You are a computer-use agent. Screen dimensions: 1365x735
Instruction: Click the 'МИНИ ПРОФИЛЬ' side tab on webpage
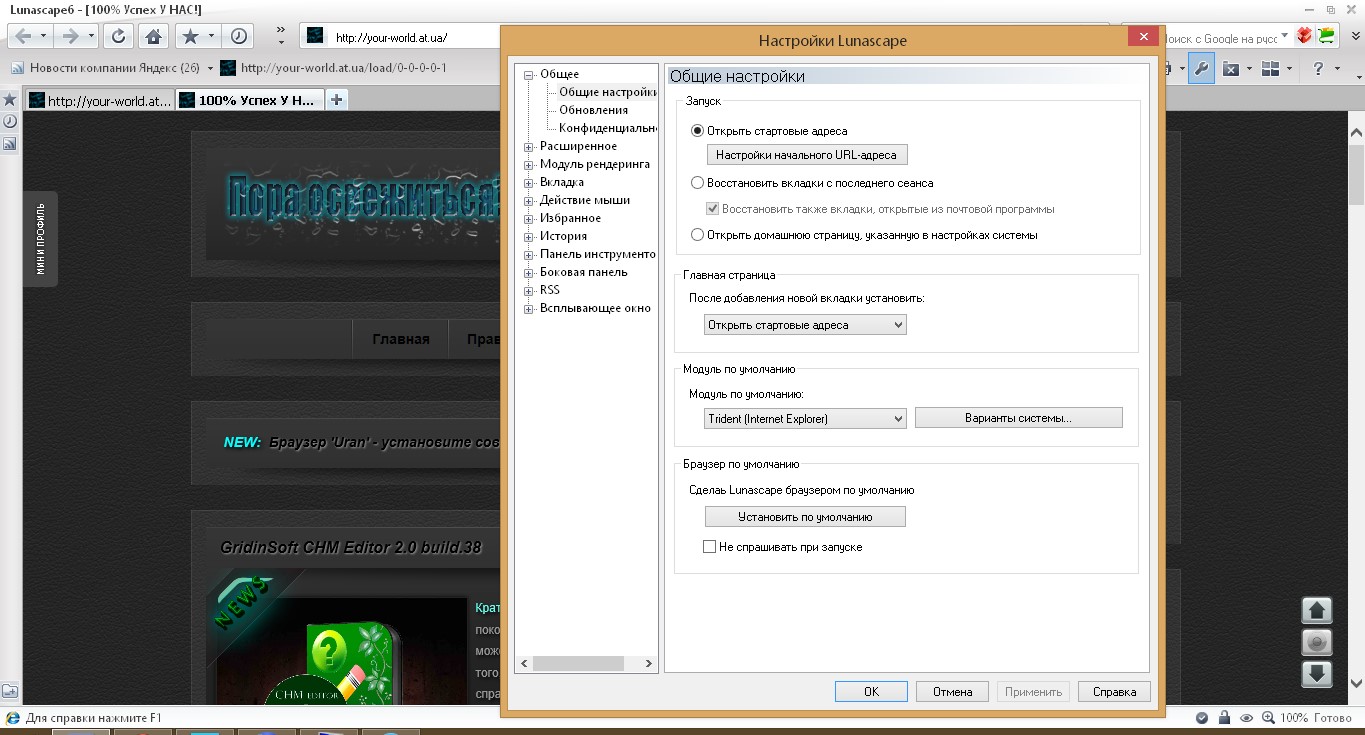[40, 239]
